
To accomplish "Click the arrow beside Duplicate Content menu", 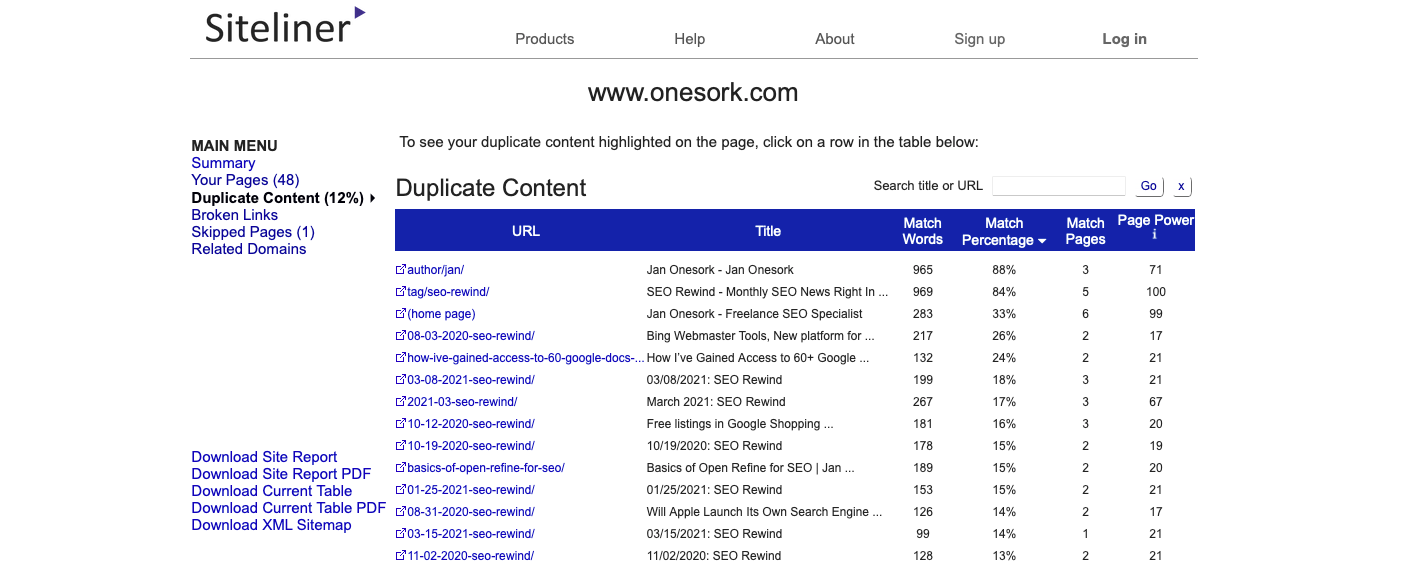I will click(x=372, y=198).
